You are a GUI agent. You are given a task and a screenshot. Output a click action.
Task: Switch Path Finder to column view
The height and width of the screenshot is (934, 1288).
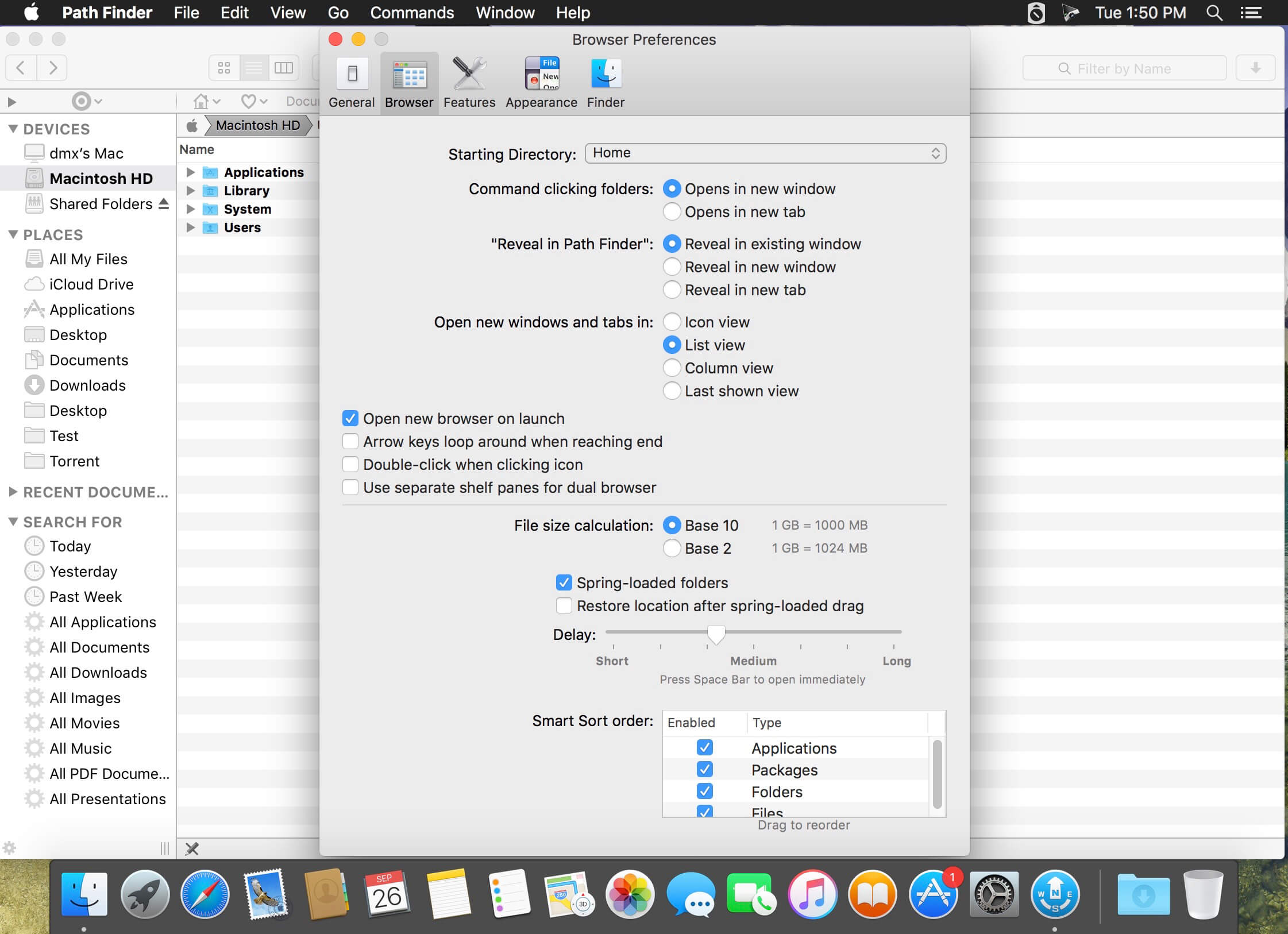(284, 68)
